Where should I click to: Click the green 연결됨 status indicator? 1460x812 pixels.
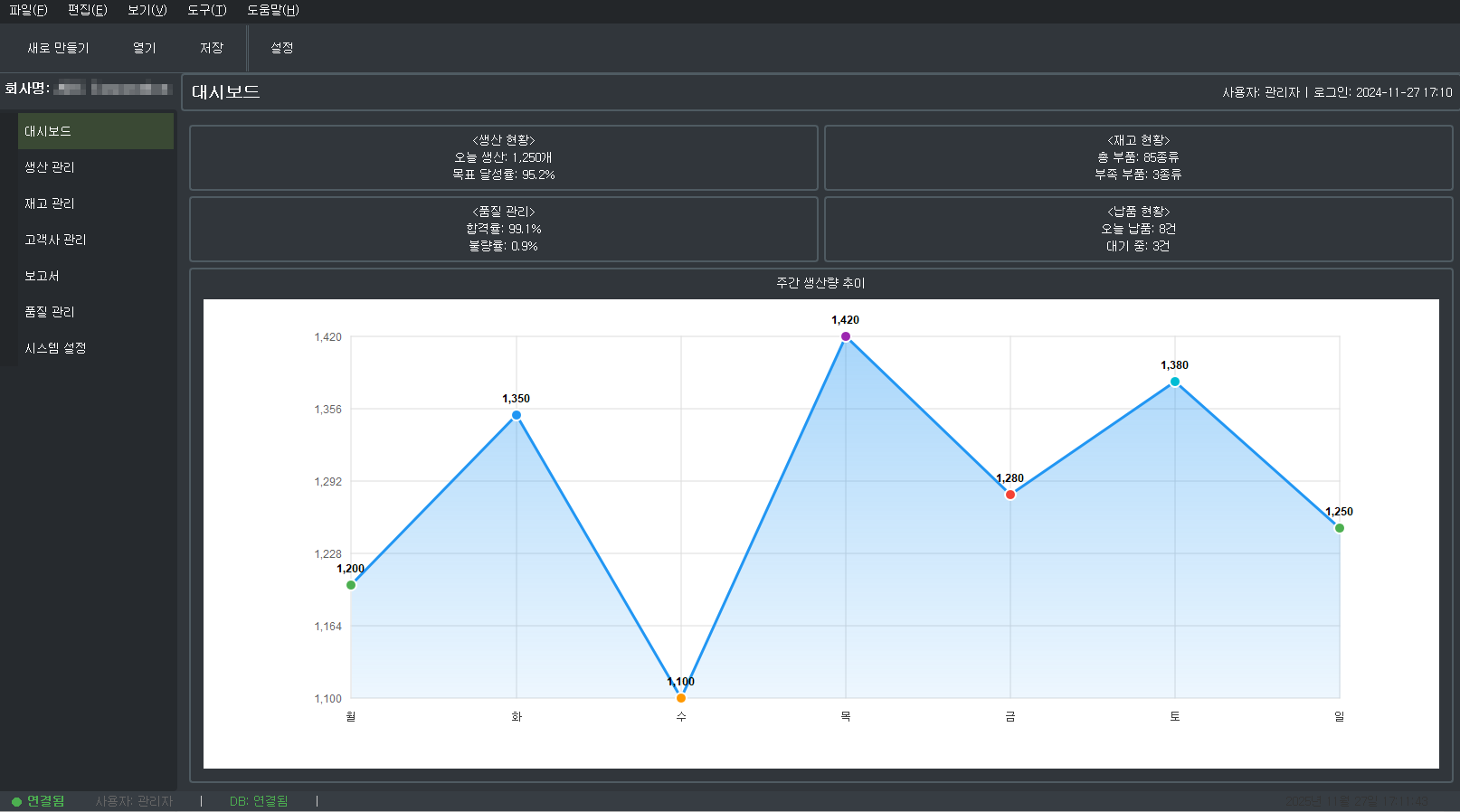pyautogui.click(x=38, y=801)
